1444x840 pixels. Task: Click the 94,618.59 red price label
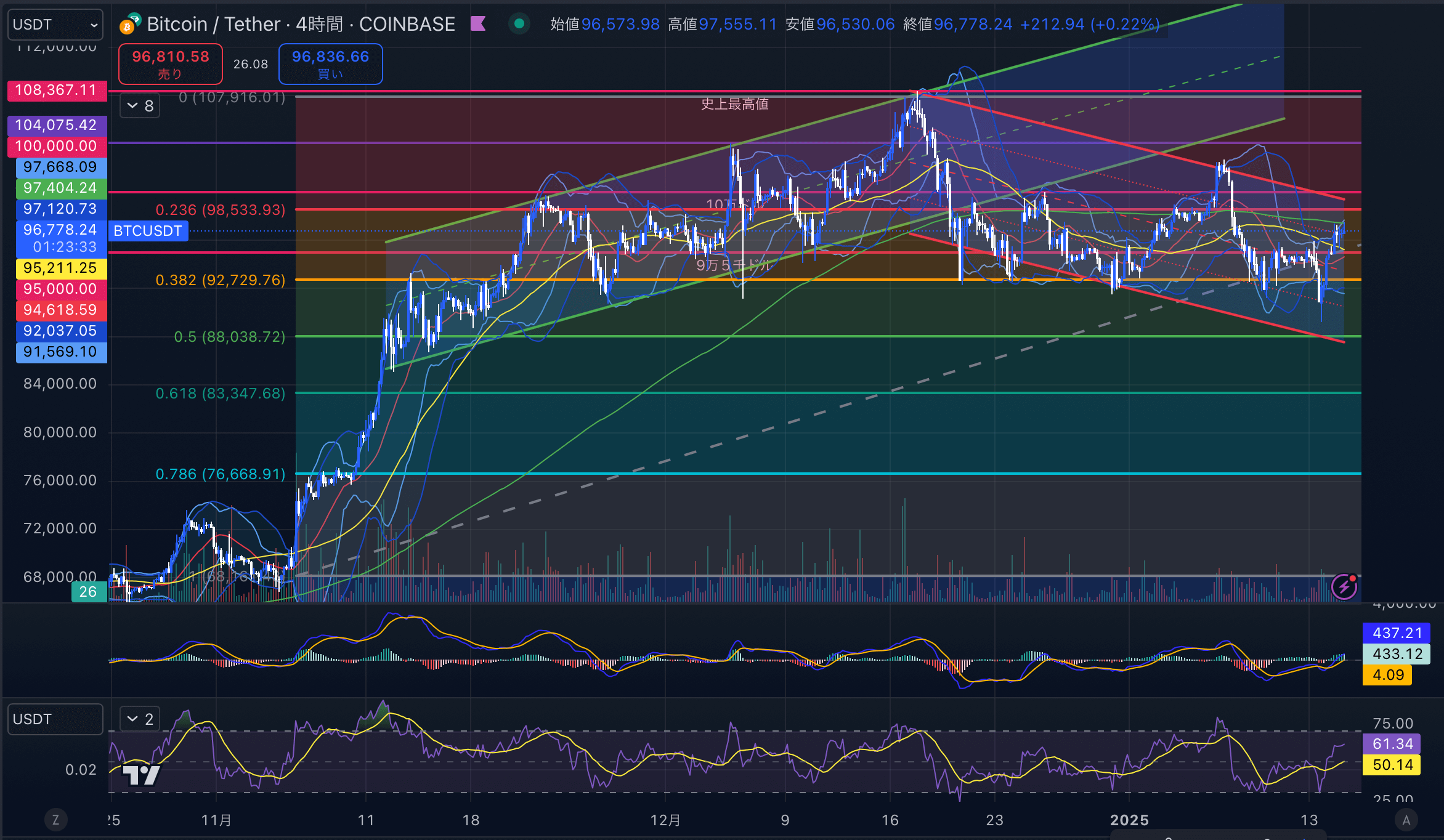pos(61,310)
